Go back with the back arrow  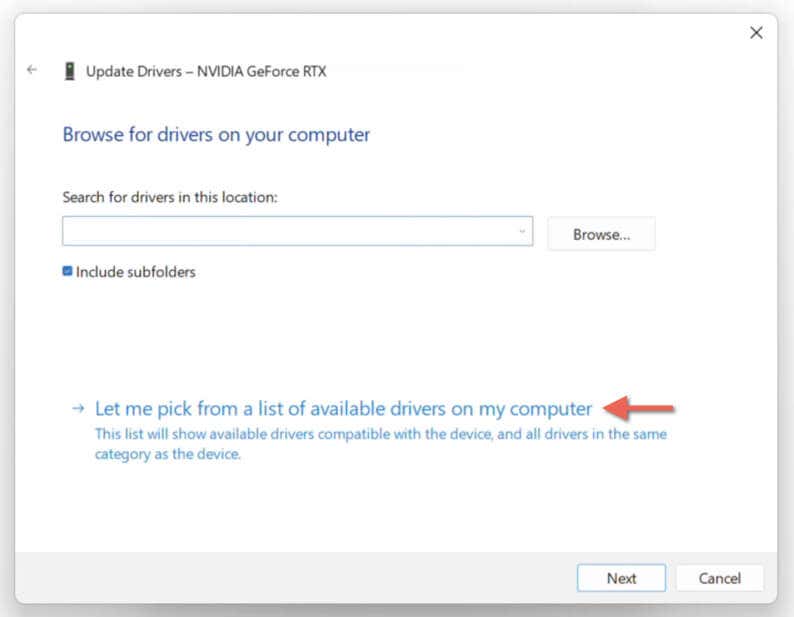click(32, 69)
